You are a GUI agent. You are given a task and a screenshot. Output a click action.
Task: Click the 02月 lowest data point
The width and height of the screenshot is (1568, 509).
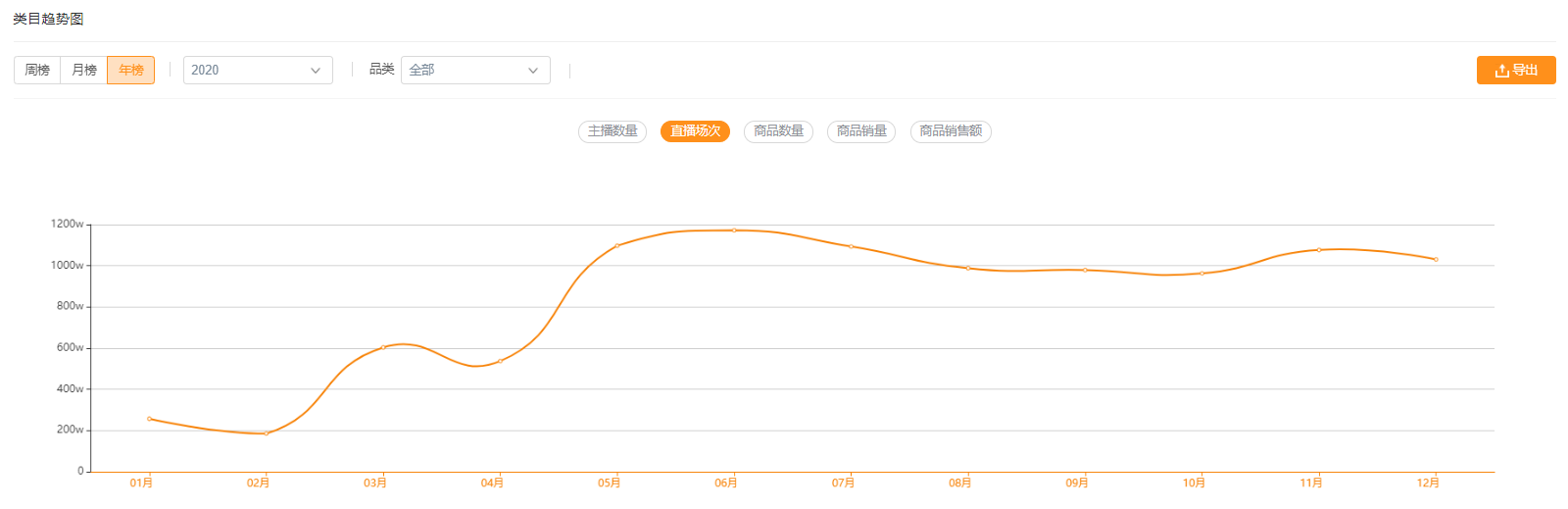(x=267, y=433)
